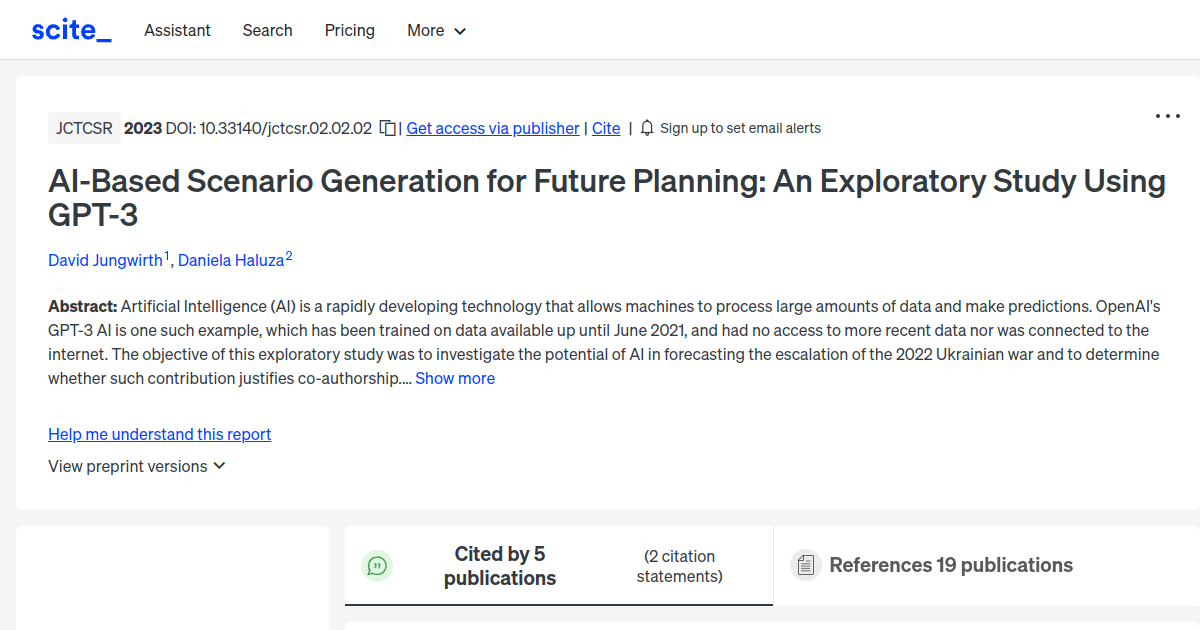Viewport: 1200px width, 630px height.
Task: Click Get access via publisher
Action: [492, 128]
